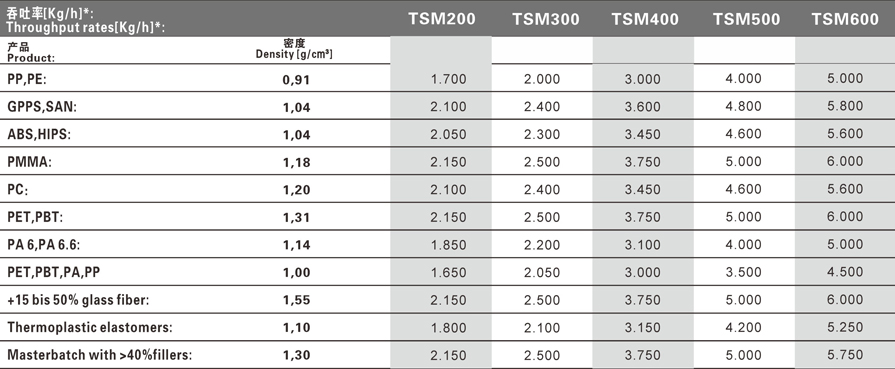Select the TSM300 column header
This screenshot has height=369, width=895.
(545, 19)
